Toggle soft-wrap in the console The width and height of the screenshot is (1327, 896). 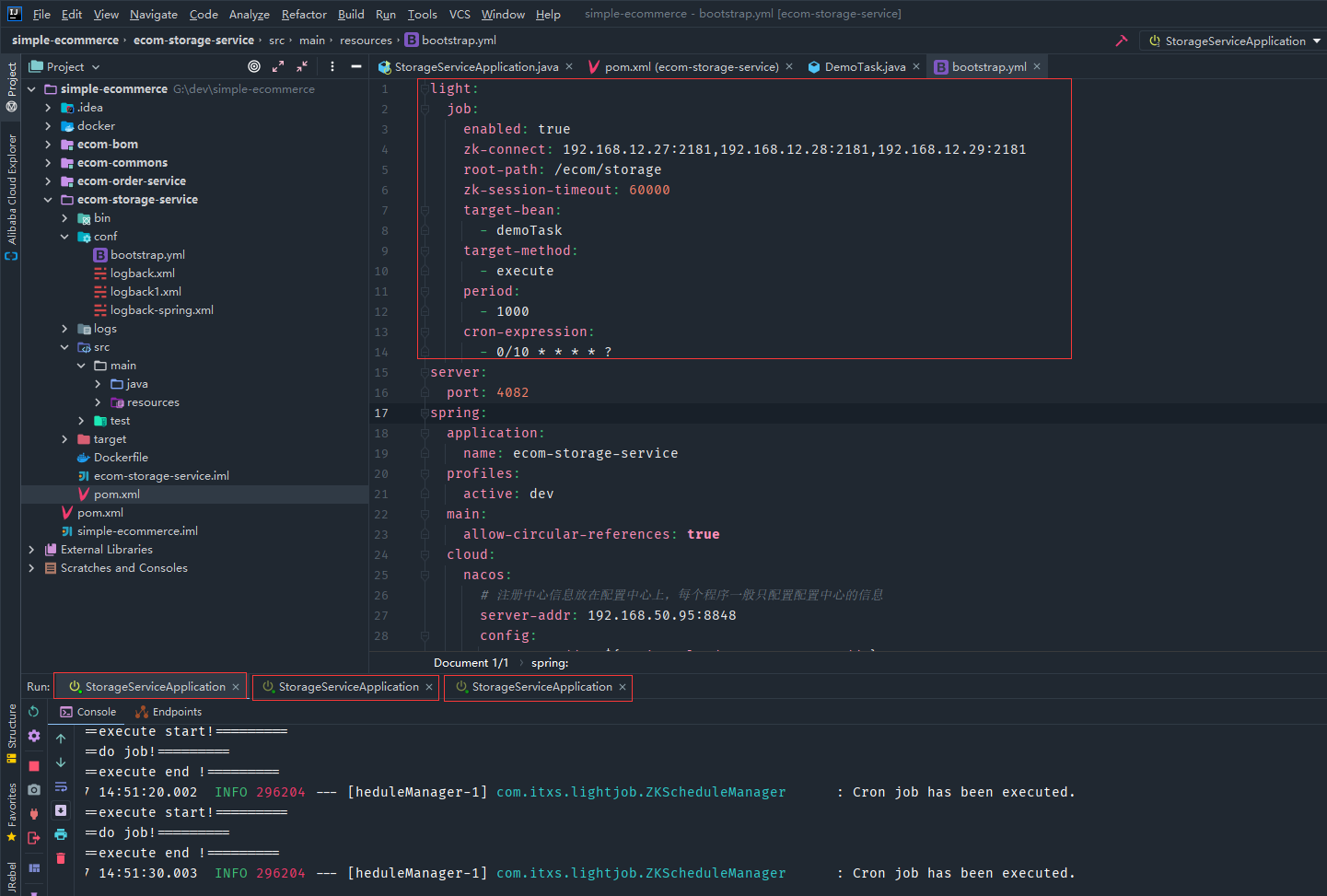61,786
